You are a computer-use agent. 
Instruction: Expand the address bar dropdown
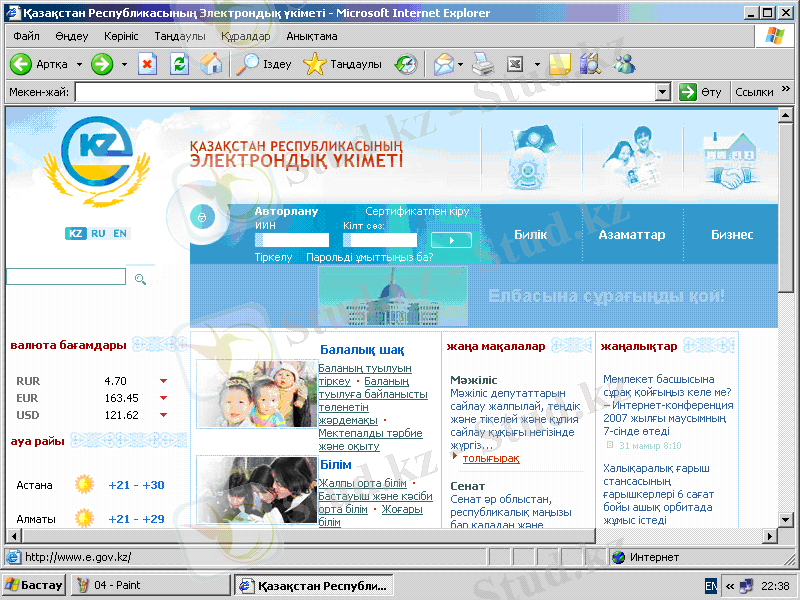(x=662, y=92)
